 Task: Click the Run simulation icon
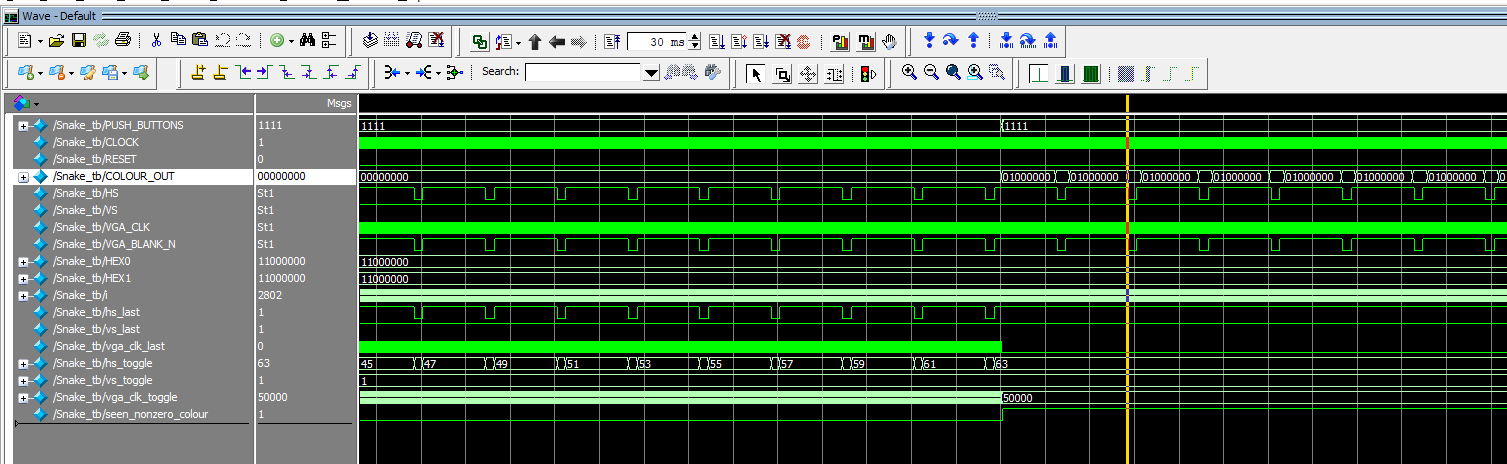pos(717,41)
